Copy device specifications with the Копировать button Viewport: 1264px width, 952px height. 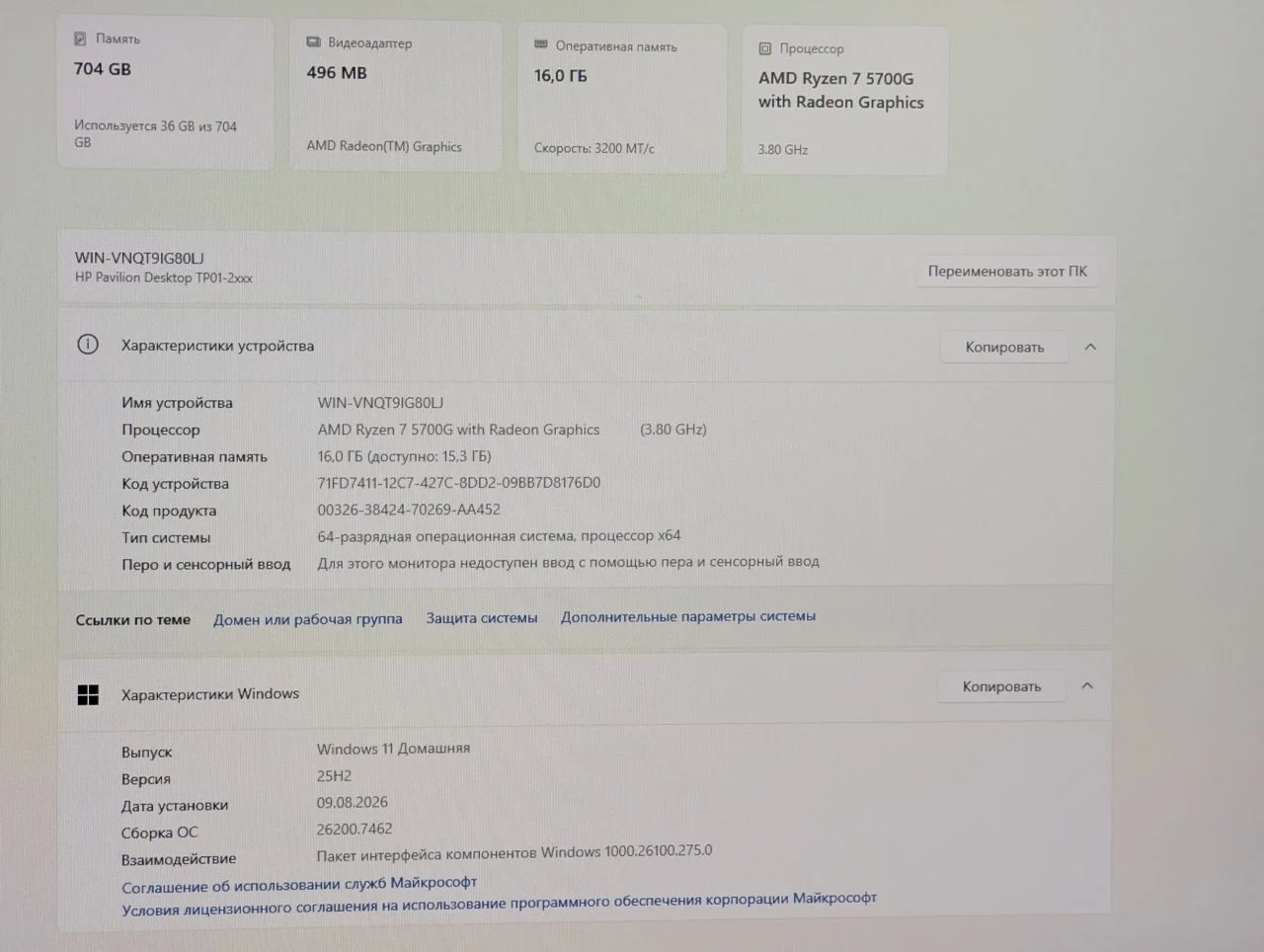point(1004,347)
